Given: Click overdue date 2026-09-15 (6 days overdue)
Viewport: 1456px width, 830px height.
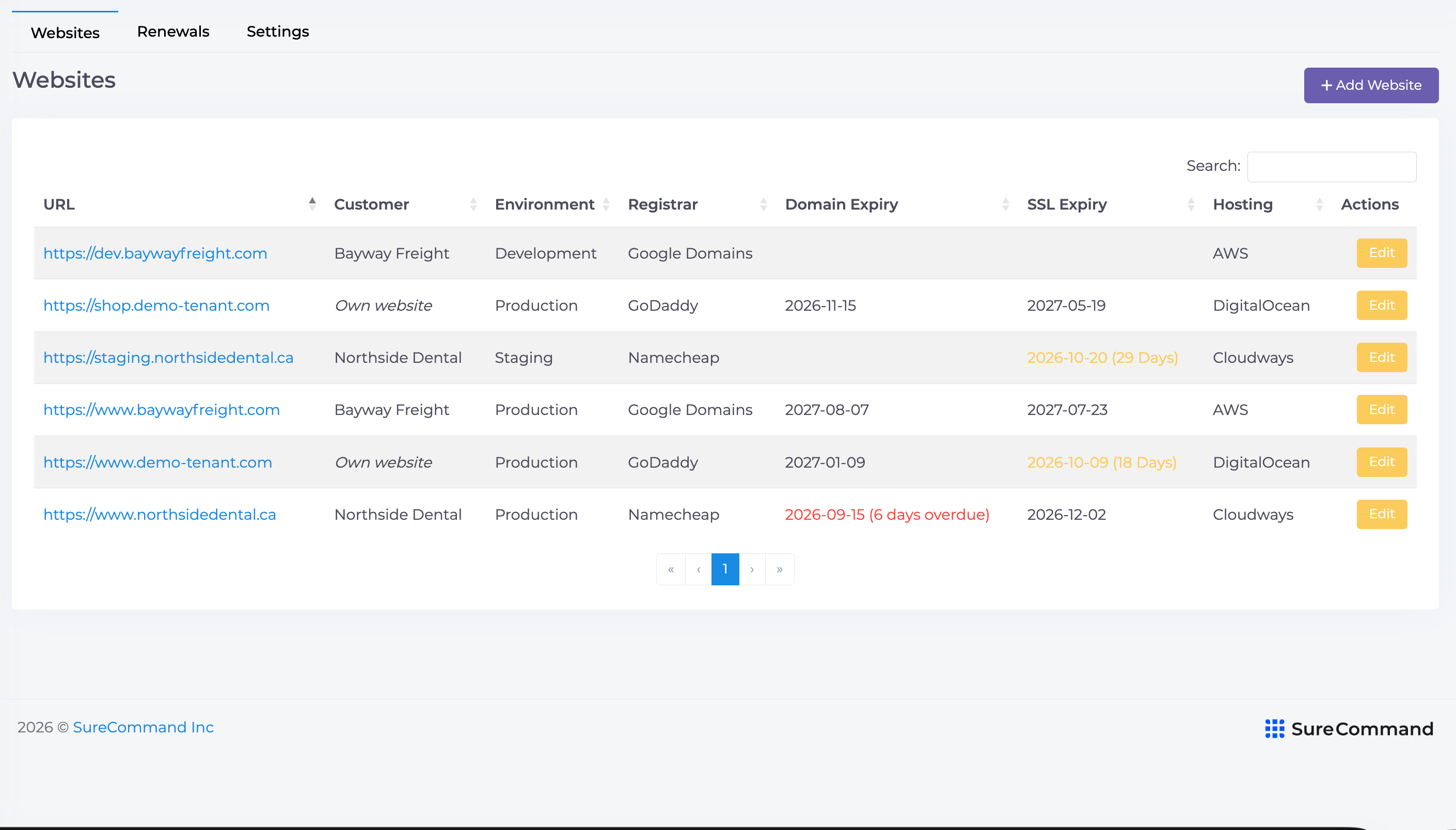Looking at the screenshot, I should [887, 514].
